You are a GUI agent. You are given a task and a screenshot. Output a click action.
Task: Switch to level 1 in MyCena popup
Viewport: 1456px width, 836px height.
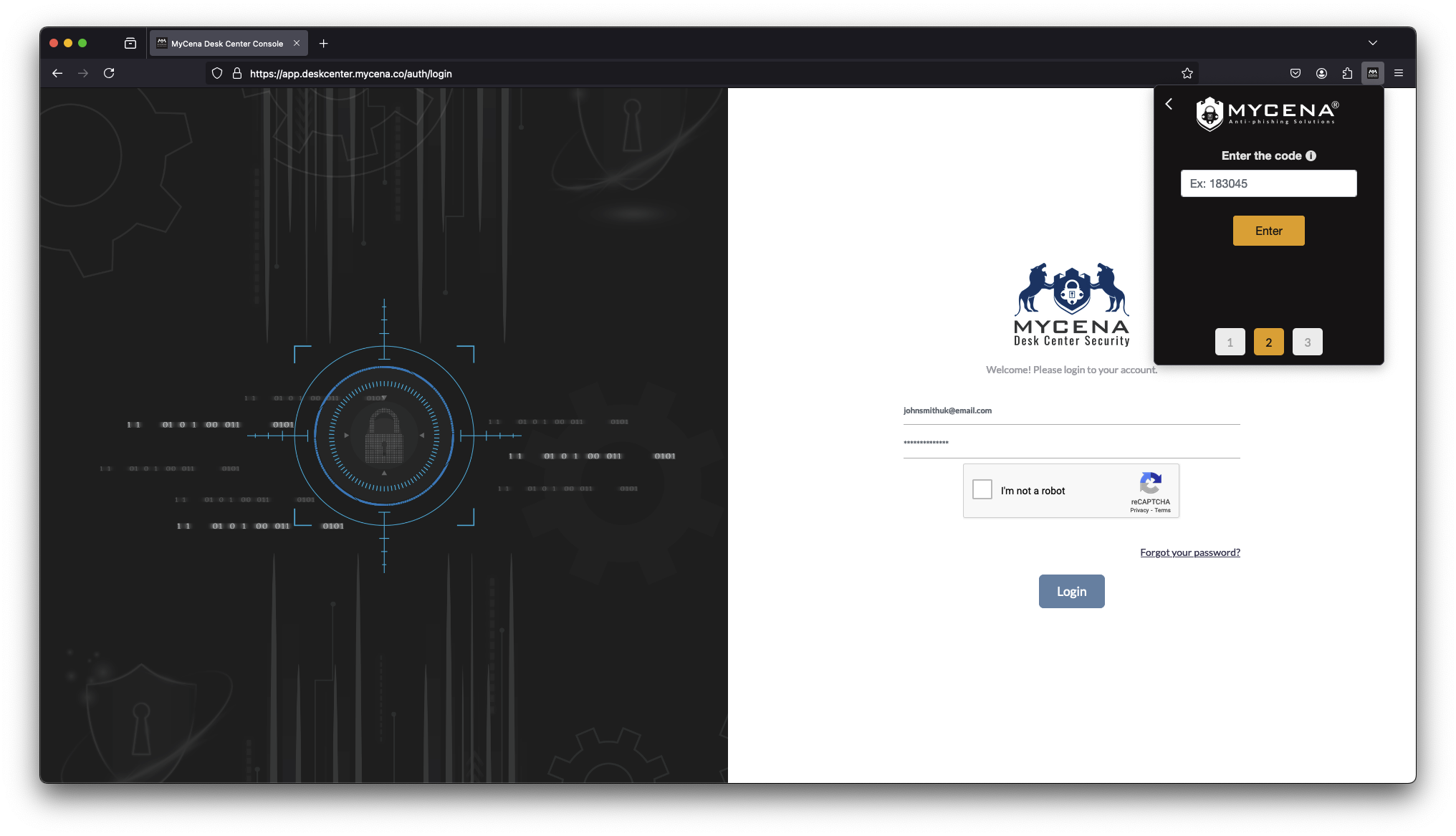click(x=1230, y=342)
